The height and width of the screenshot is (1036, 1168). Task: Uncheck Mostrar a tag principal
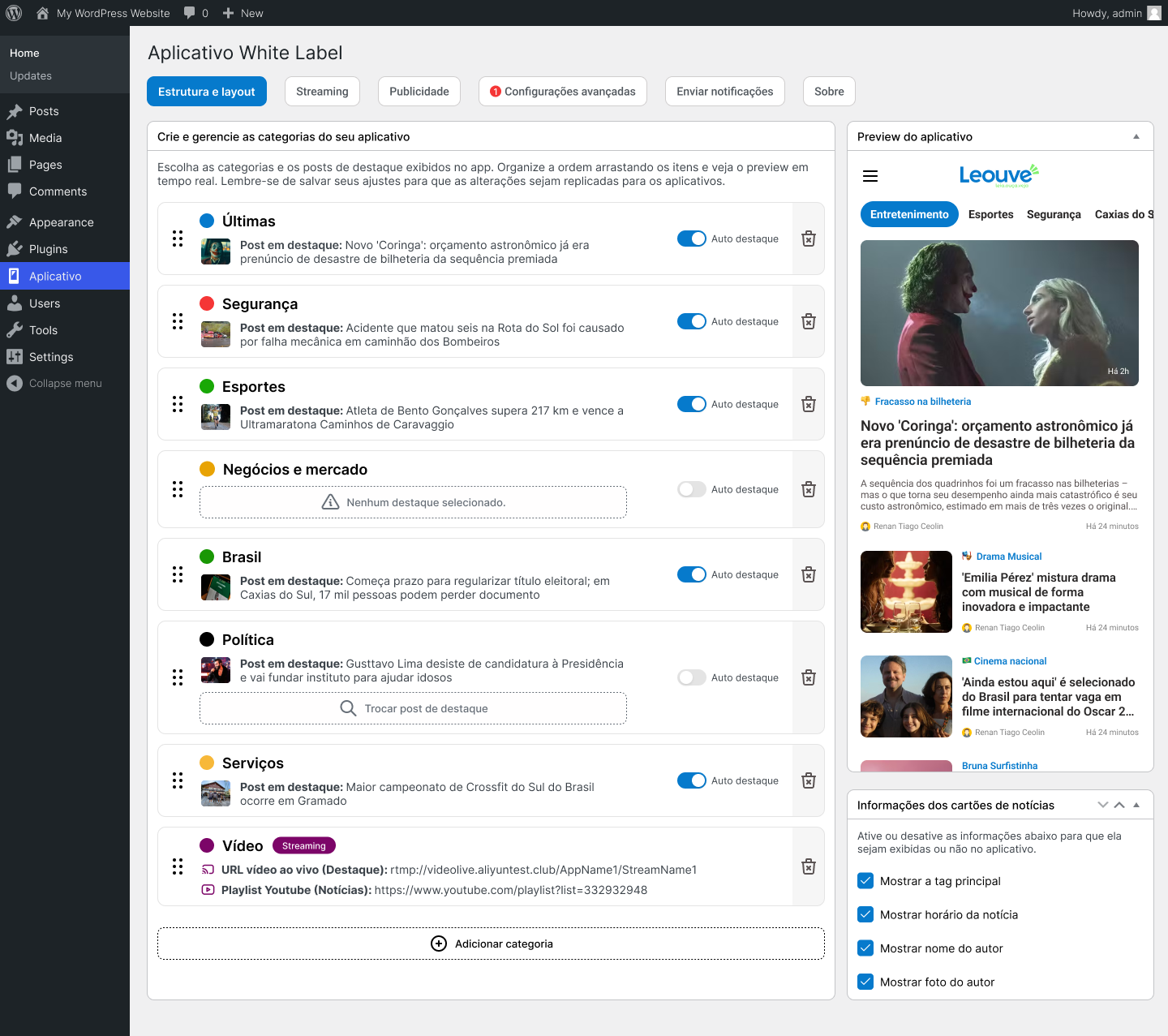point(865,880)
